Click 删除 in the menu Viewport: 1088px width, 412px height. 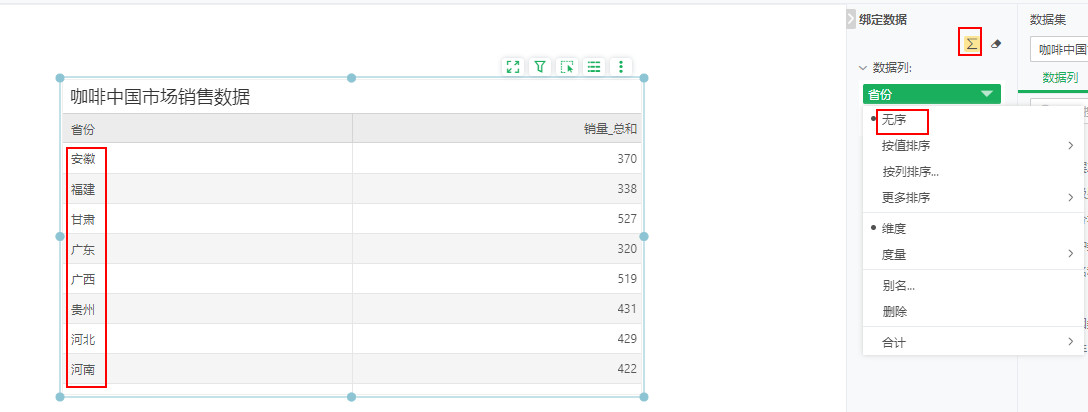tap(895, 312)
